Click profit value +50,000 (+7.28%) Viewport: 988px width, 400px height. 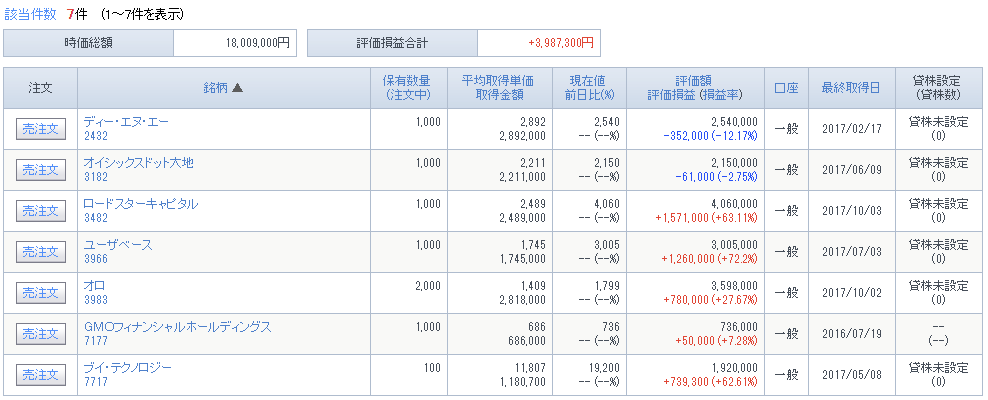tap(716, 340)
